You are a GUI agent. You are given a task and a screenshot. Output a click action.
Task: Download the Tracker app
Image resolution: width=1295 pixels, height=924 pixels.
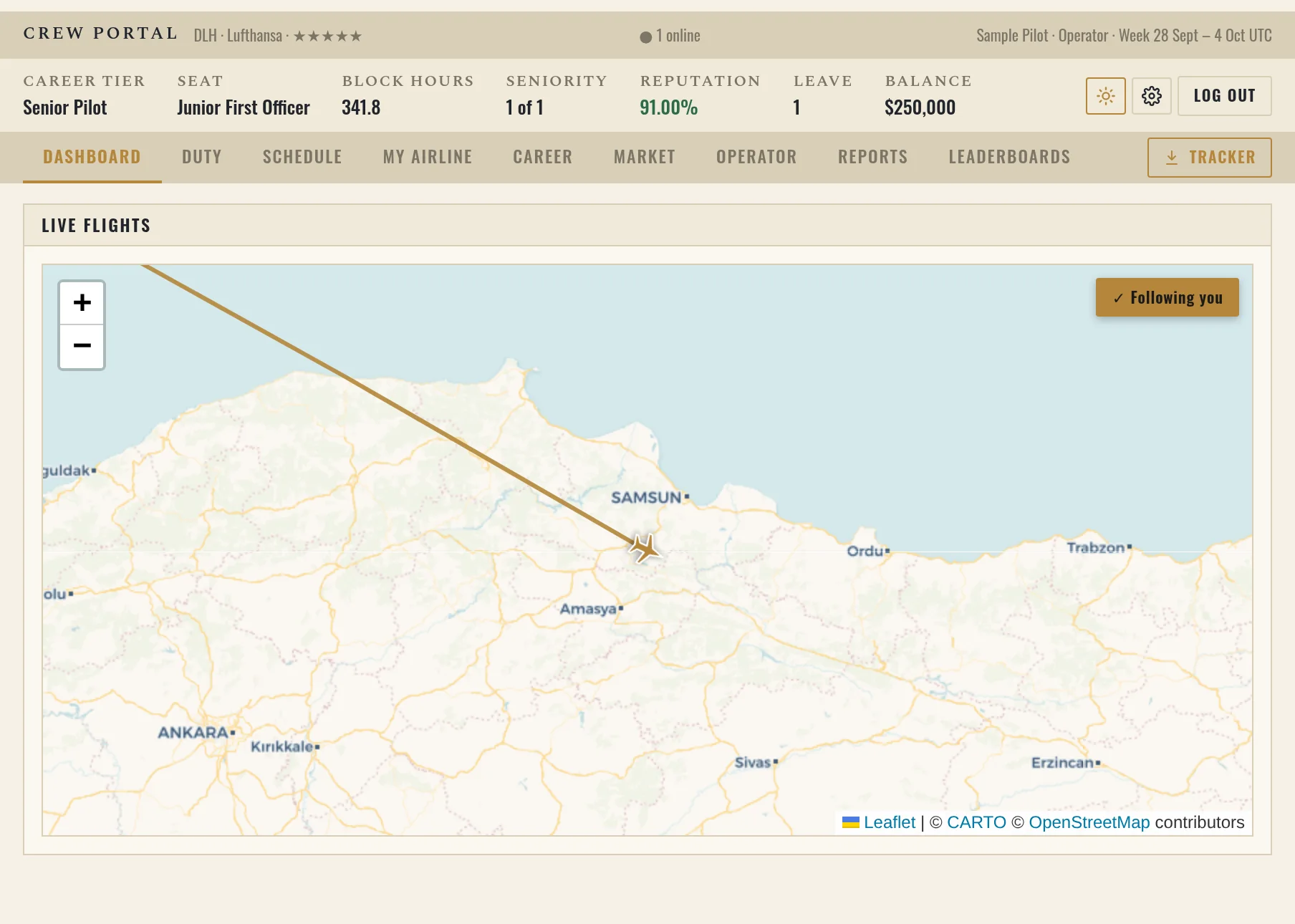click(x=1209, y=158)
